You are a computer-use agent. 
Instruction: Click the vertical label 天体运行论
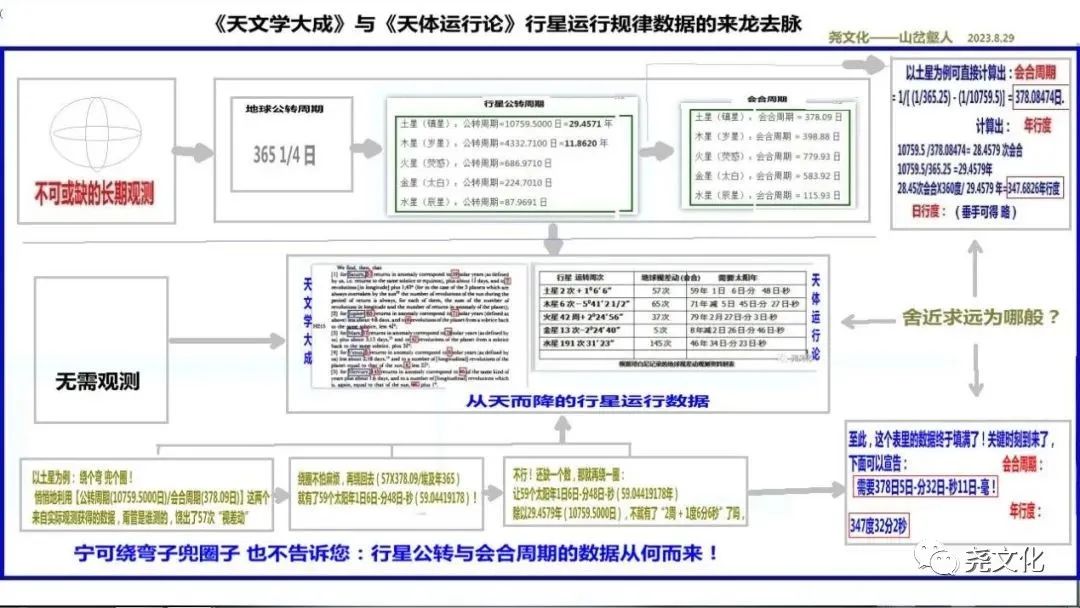coord(816,316)
